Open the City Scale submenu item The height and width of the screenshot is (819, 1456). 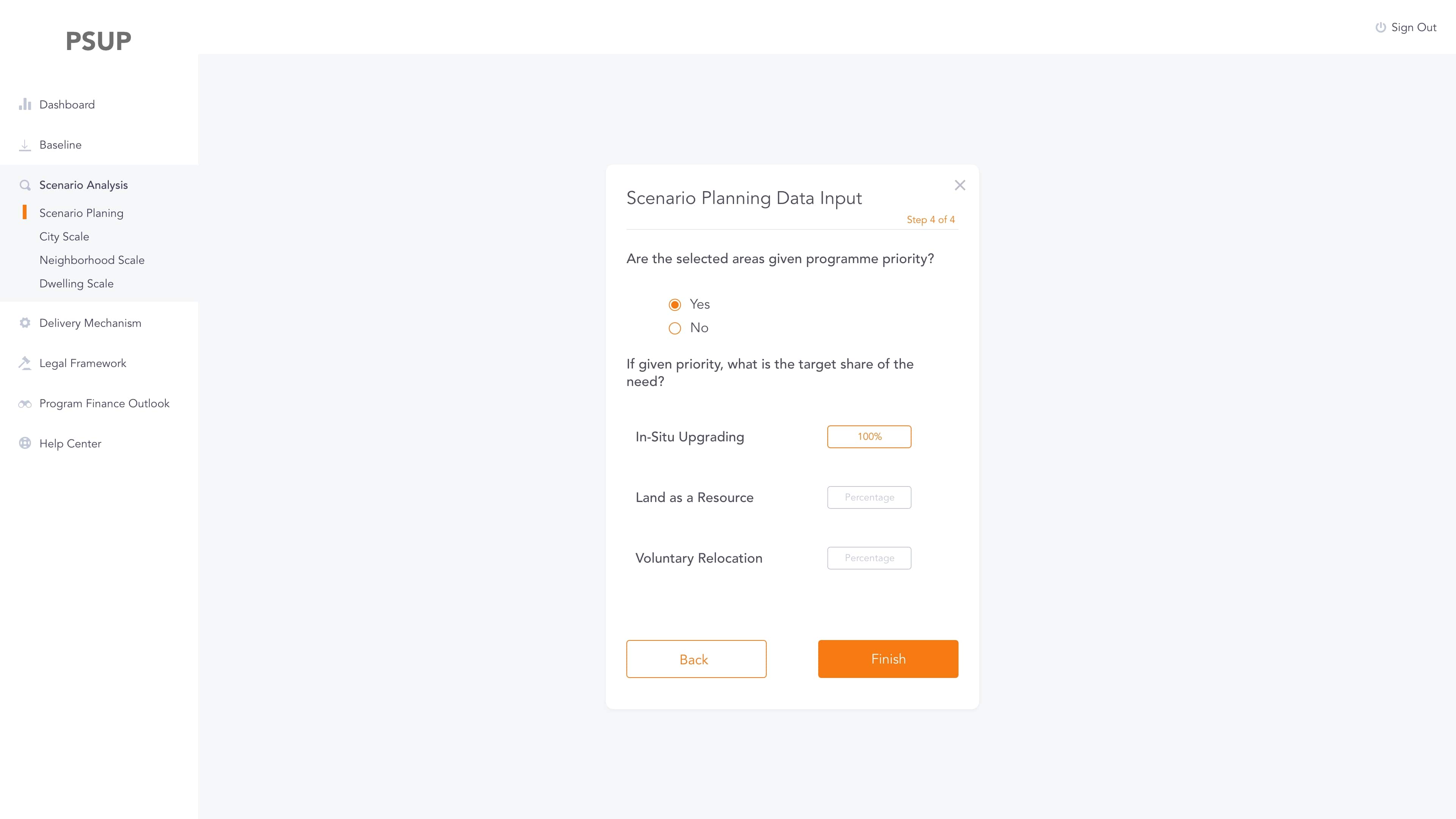coord(64,237)
